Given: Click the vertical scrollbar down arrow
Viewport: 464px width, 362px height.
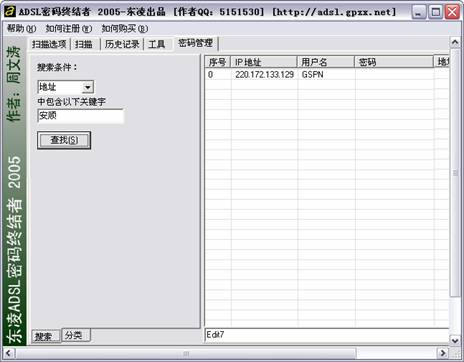Looking at the screenshot, I should pyautogui.click(x=455, y=340).
